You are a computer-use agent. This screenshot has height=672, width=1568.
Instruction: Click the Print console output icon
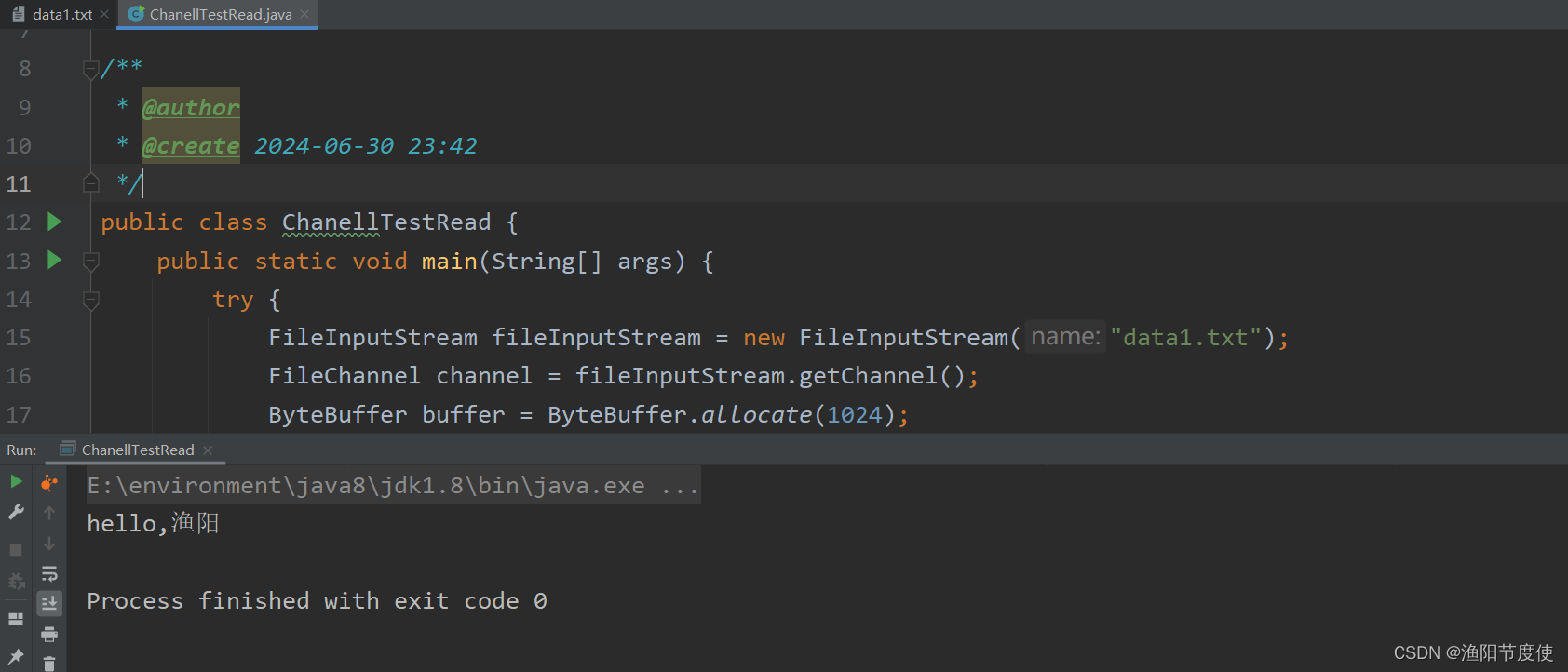[x=49, y=635]
